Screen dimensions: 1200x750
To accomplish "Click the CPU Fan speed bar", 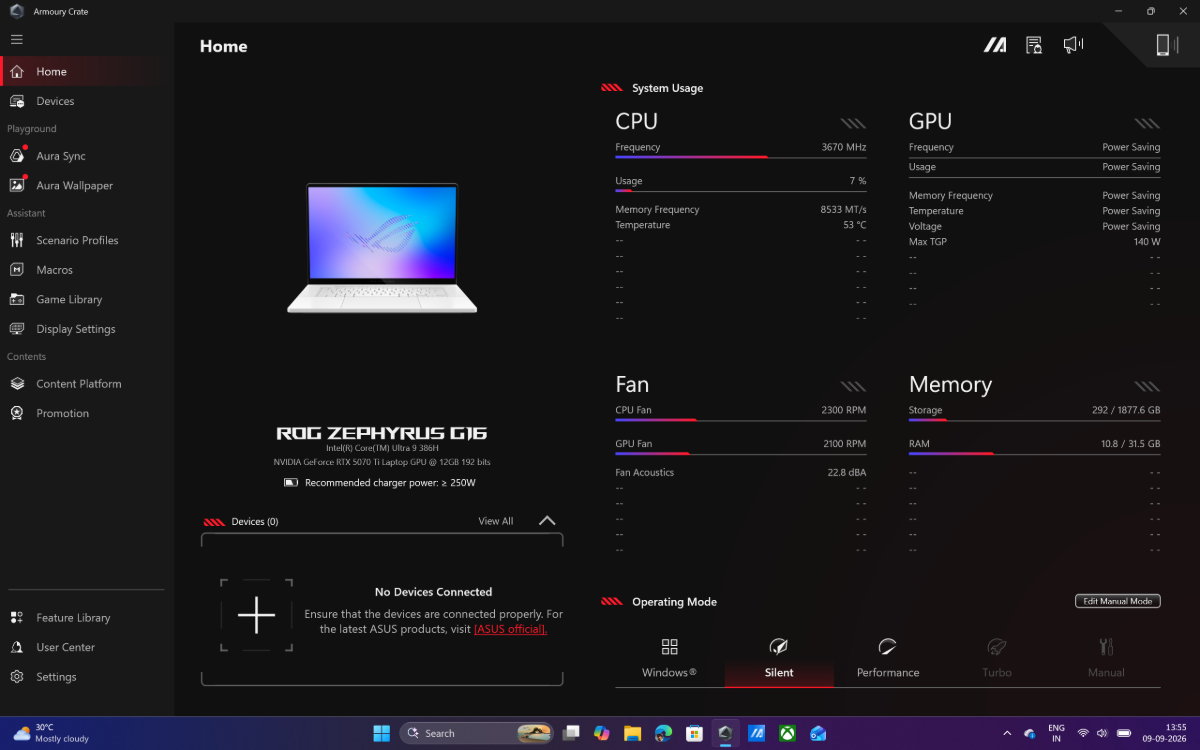I will [741, 420].
